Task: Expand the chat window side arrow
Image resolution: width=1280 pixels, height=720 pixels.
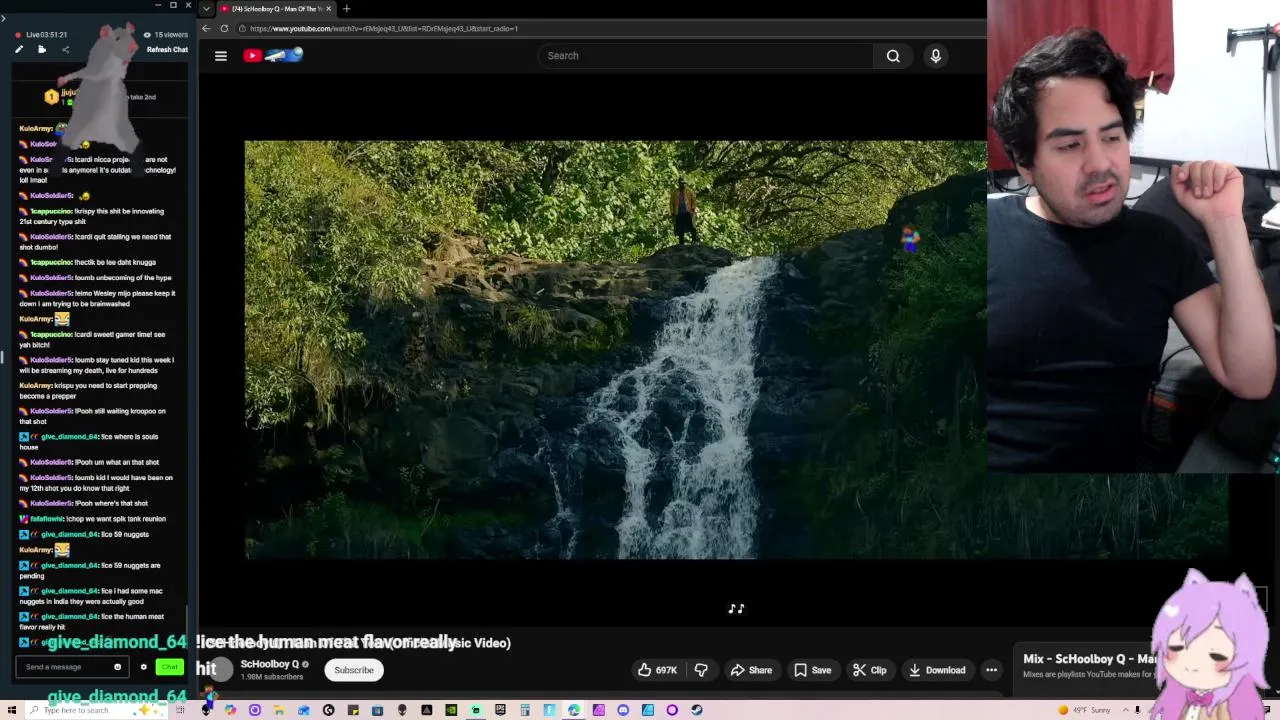Action: pos(3,18)
